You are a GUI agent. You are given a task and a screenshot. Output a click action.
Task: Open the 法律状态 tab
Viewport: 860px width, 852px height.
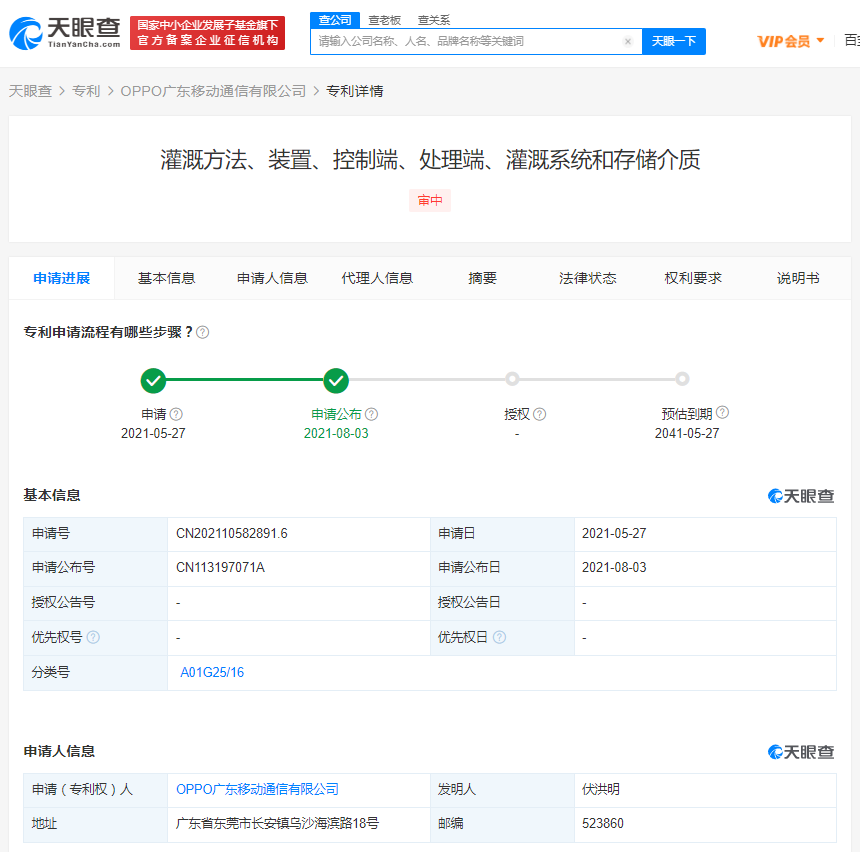click(x=587, y=278)
